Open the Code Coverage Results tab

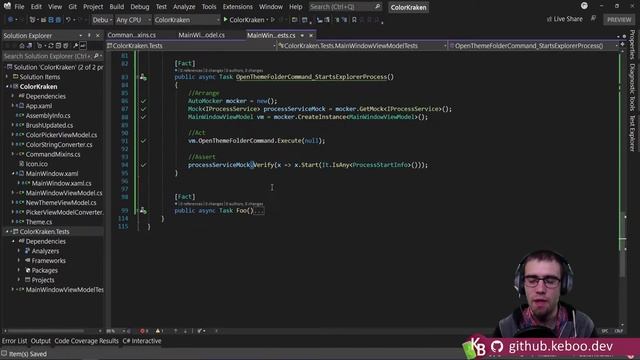click(x=86, y=341)
